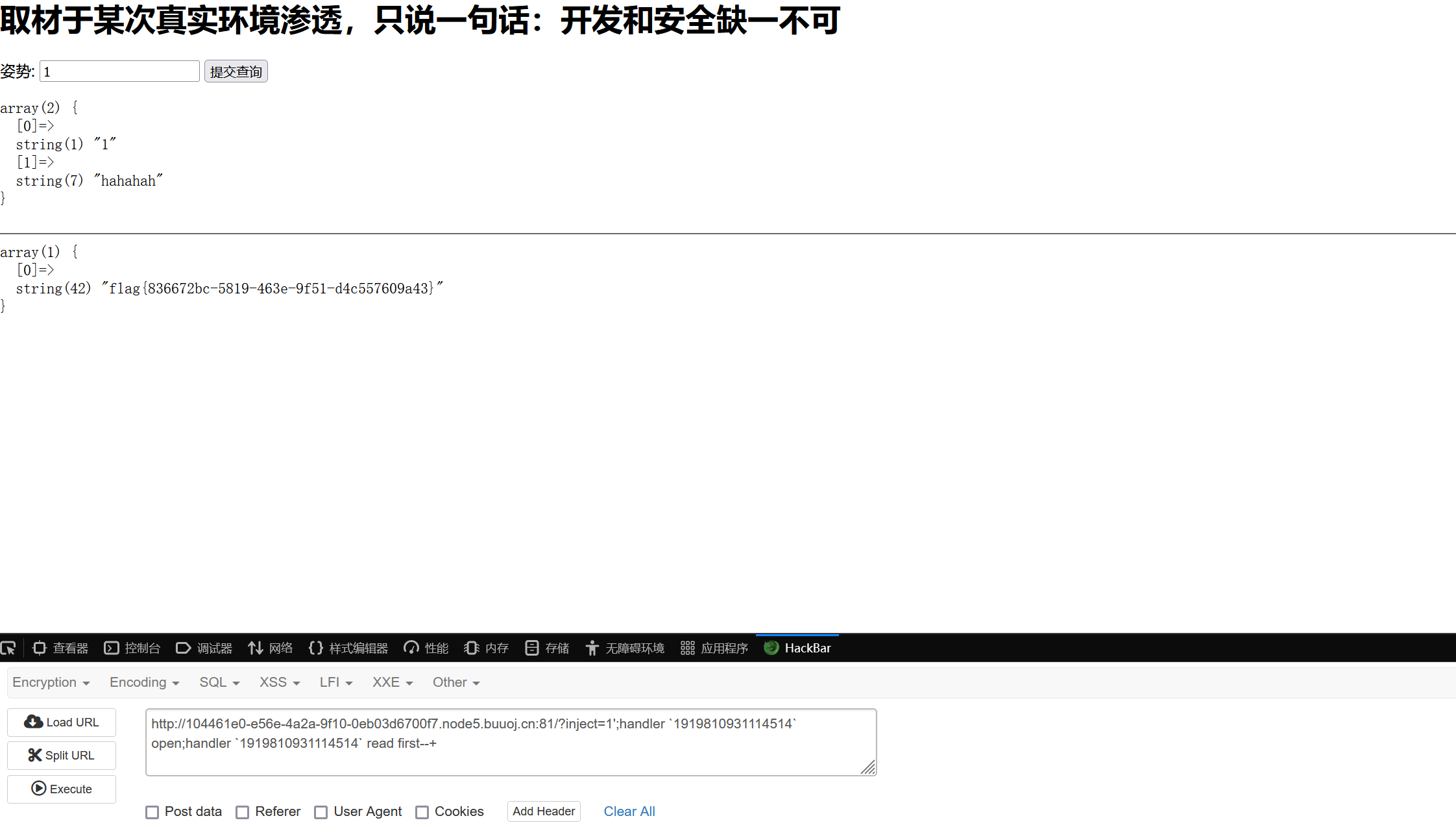Click the 姿势 text input field
1456x840 pixels.
pyautogui.click(x=119, y=71)
